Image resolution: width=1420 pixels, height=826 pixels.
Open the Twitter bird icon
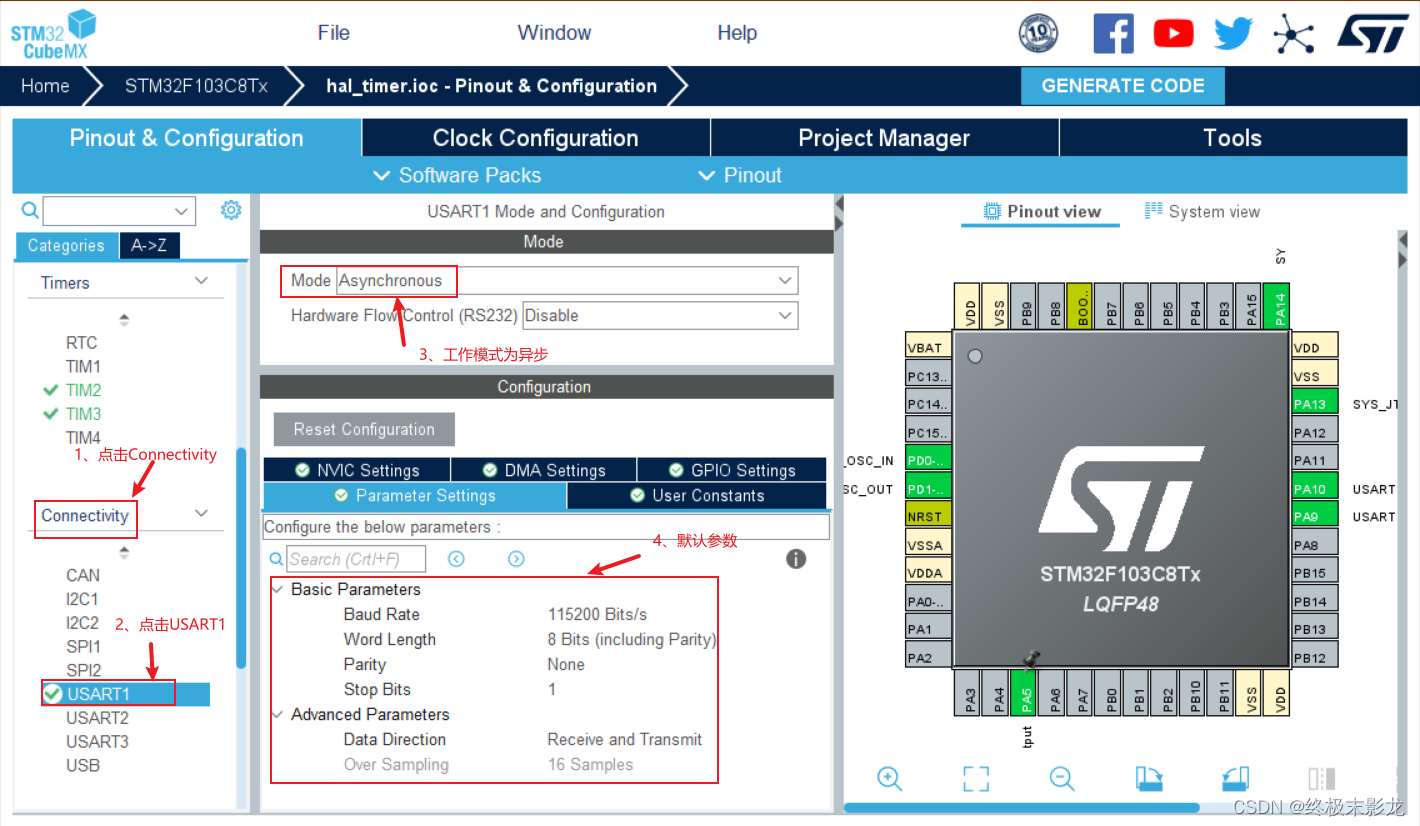1233,33
